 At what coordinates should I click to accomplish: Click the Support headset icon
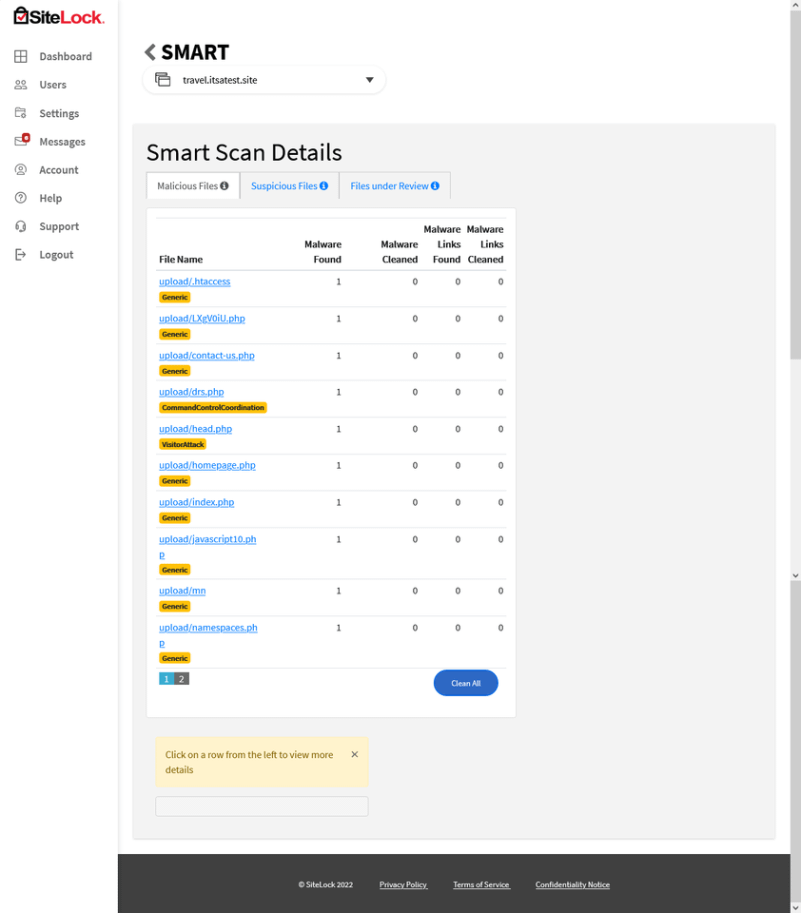[20, 227]
